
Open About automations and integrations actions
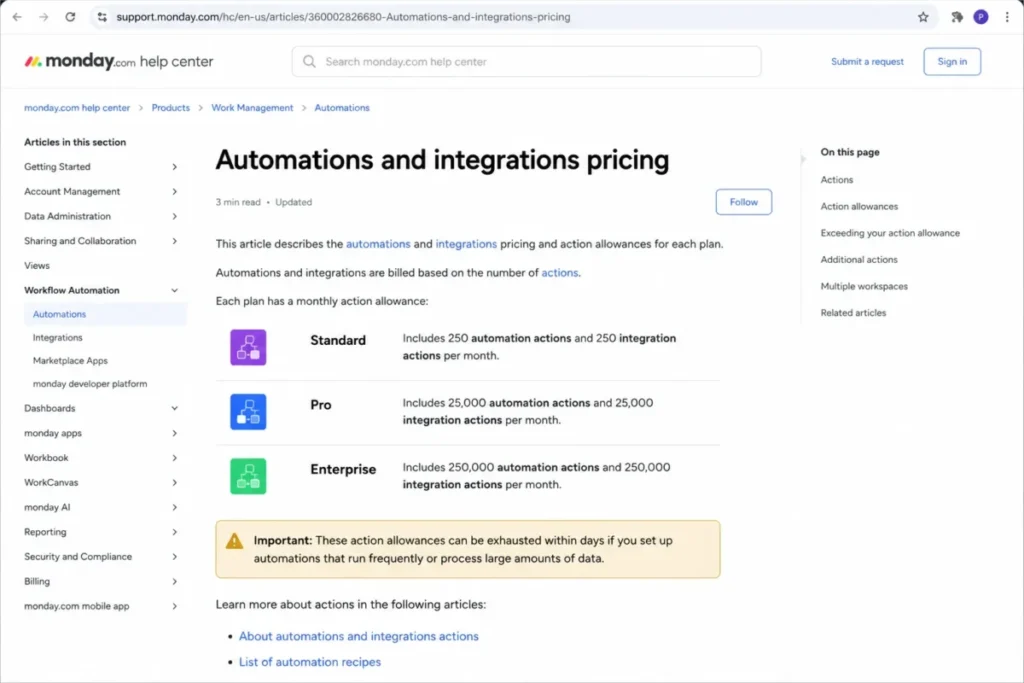point(359,636)
